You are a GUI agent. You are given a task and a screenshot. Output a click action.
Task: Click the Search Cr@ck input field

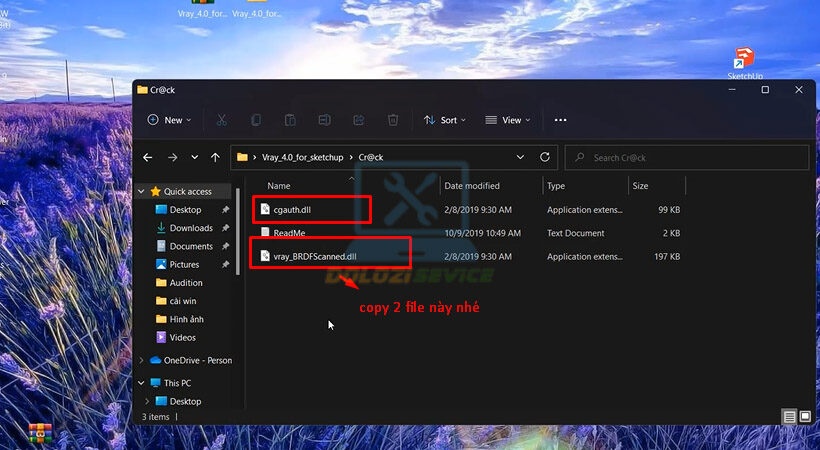click(x=690, y=157)
